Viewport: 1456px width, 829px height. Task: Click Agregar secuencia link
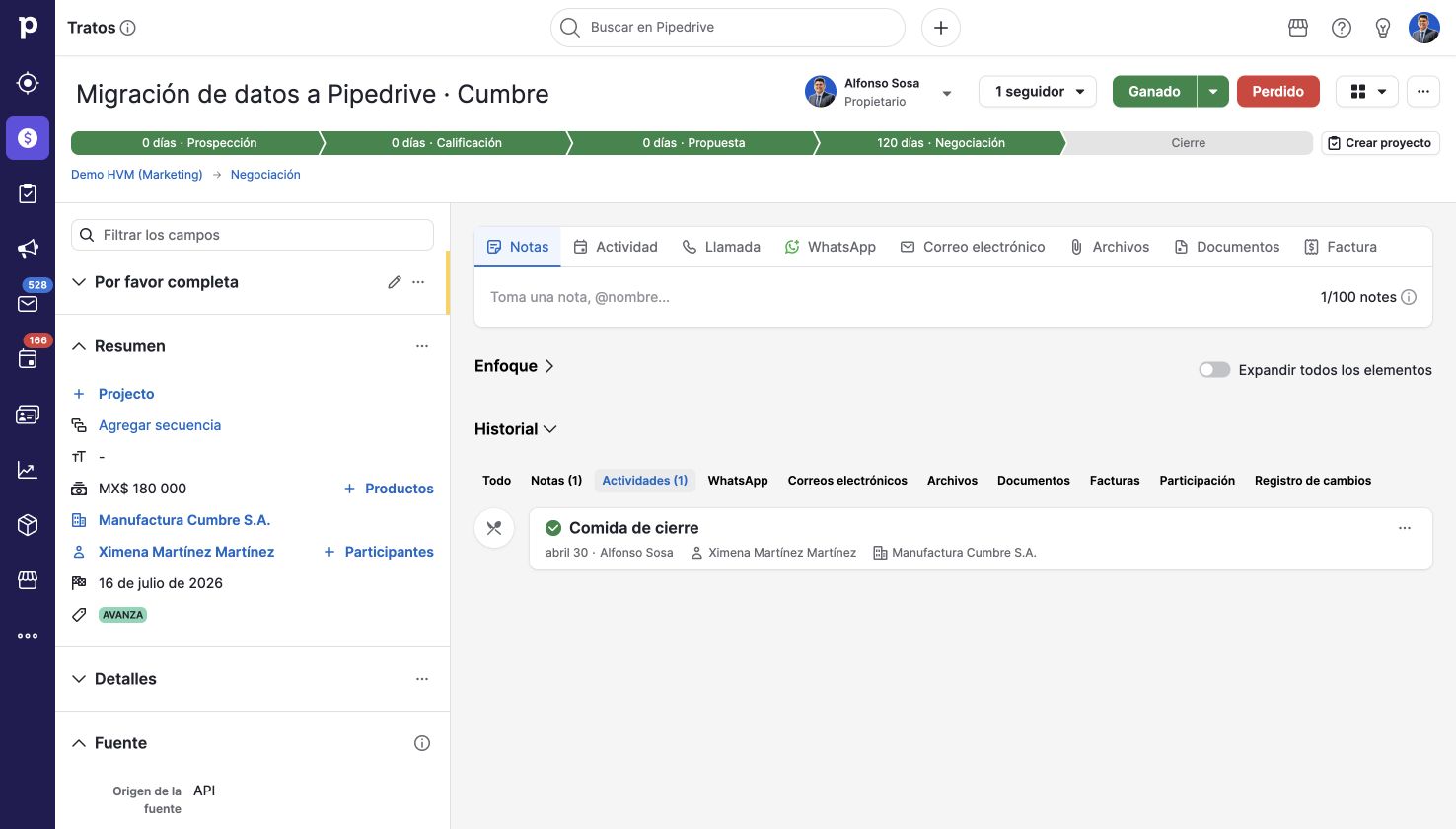(160, 425)
